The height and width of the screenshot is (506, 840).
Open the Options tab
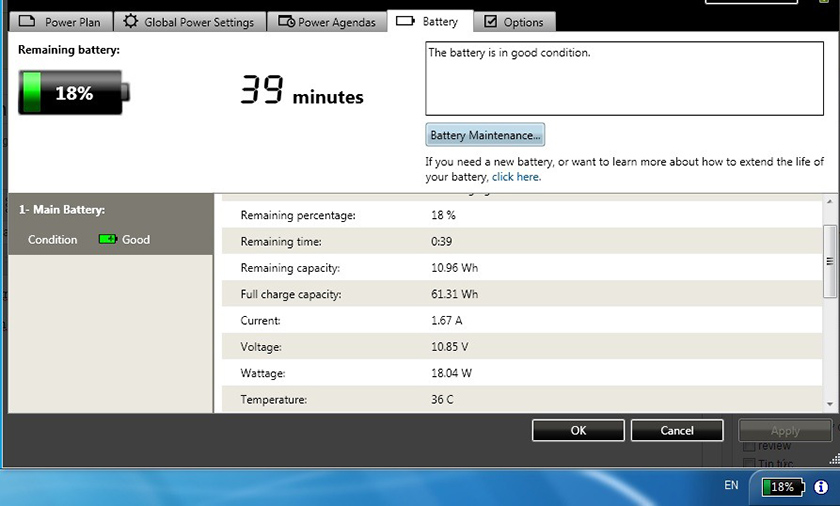click(513, 22)
